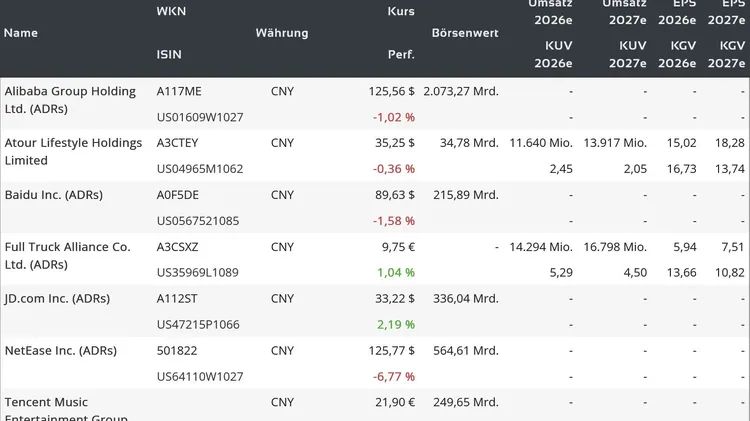This screenshot has width=750, height=421.
Task: Open Alibaba Group Holding Ltd. (ADRs) entry
Action: tap(70, 100)
